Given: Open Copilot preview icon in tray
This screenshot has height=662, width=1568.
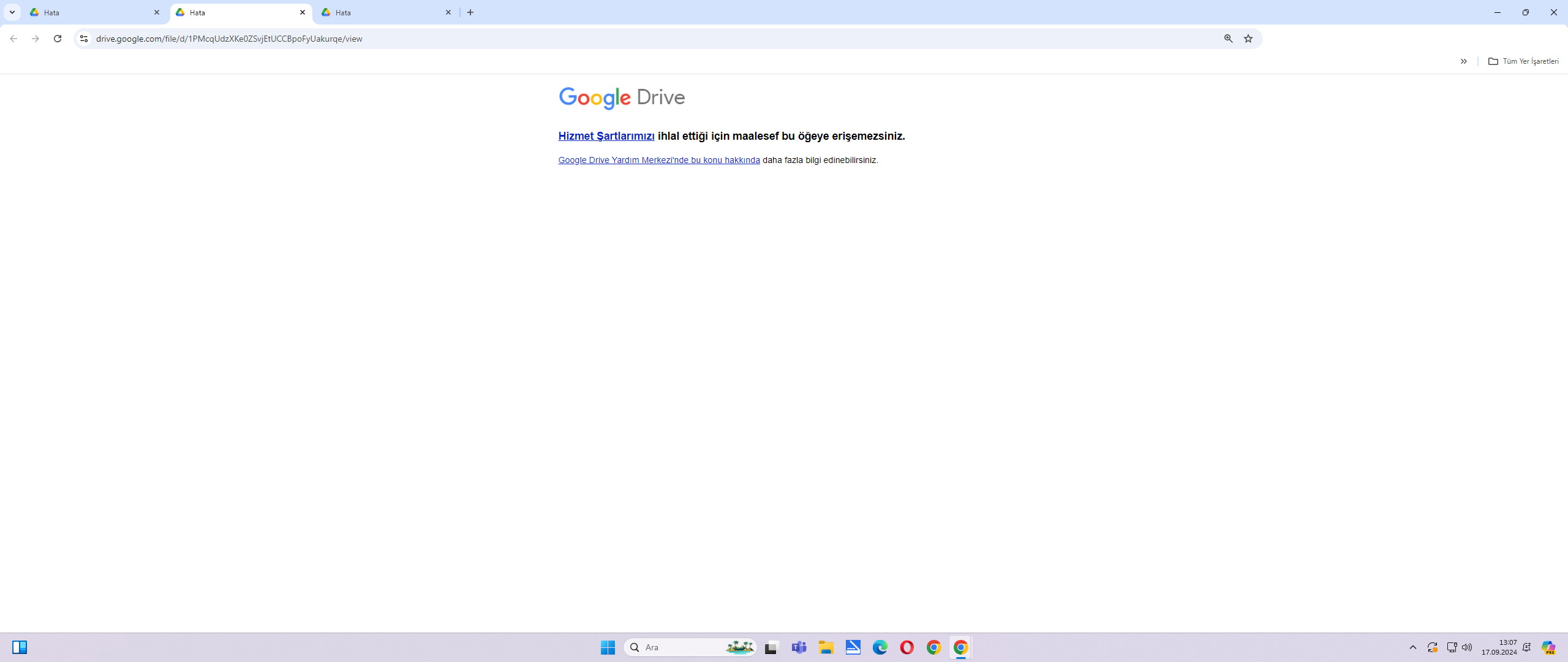Looking at the screenshot, I should pyautogui.click(x=1548, y=647).
